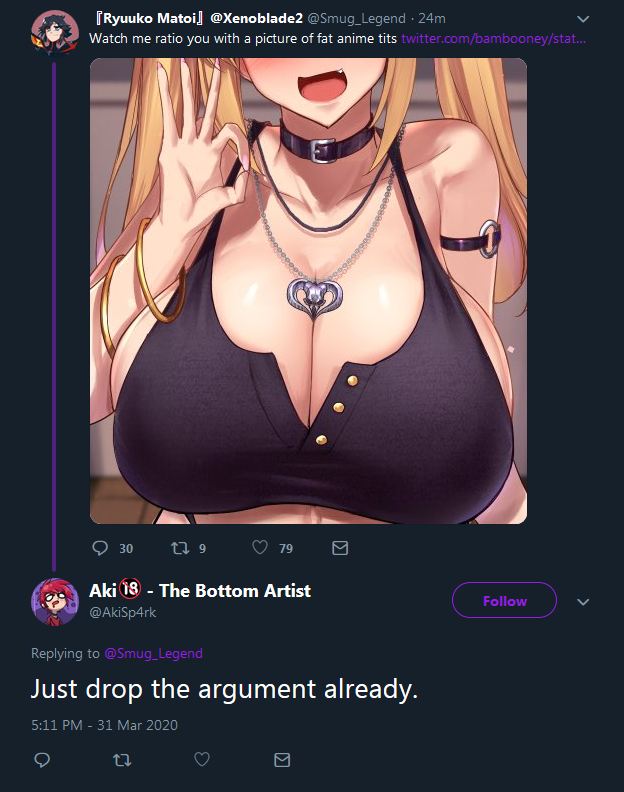Click the reply icon on Ryuuko Matoi's tweet
624x792 pixels.
pos(100,548)
